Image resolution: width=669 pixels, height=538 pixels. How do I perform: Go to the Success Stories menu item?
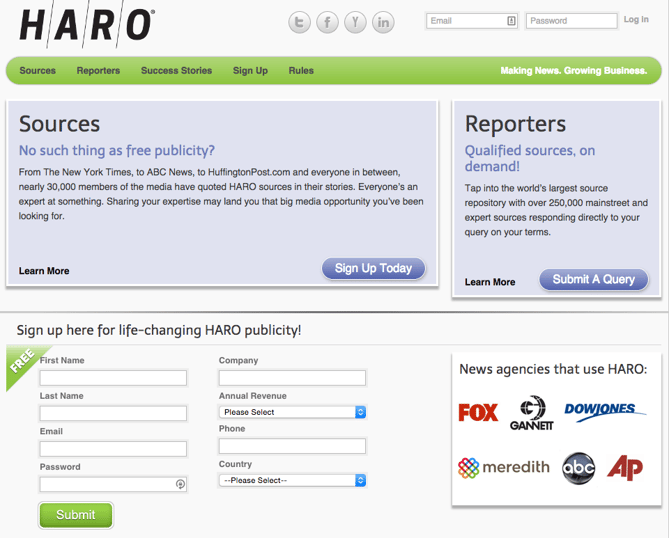(176, 71)
